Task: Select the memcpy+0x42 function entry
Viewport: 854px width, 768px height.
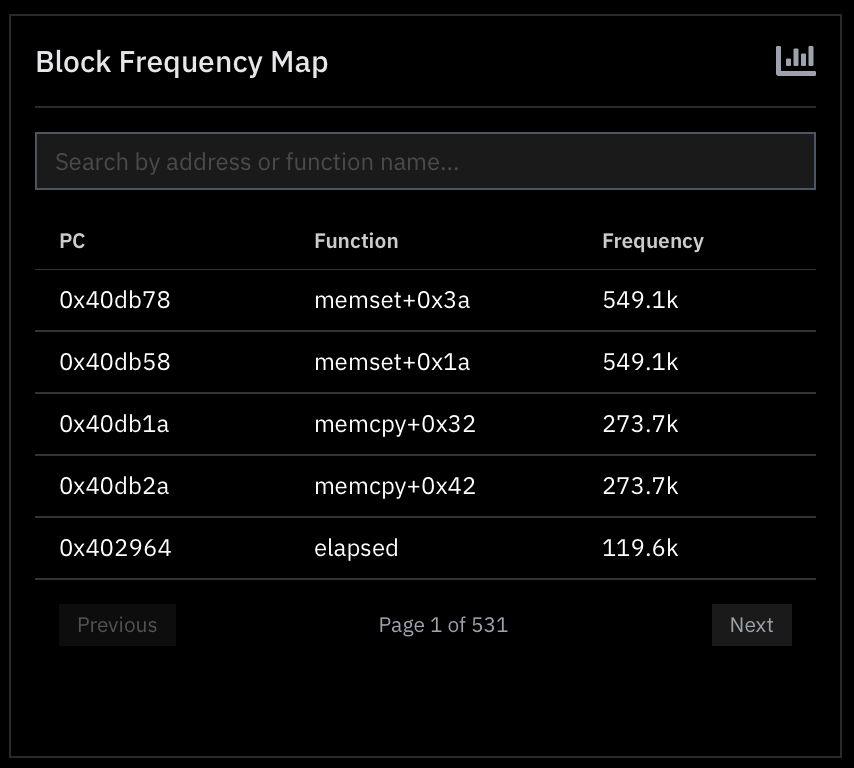Action: point(395,486)
